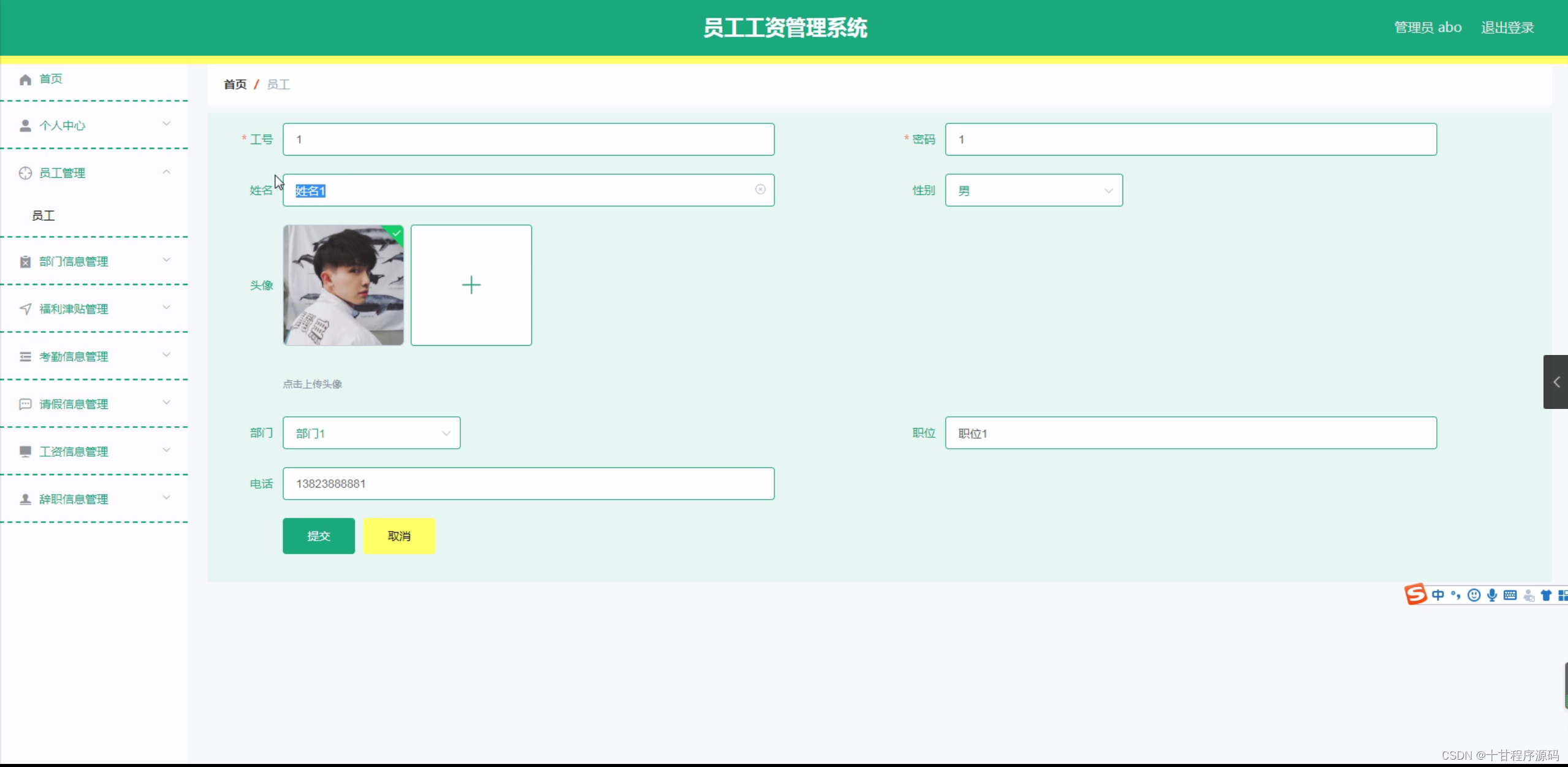Click the plus icon to upload another avatar
This screenshot has height=767, width=1568.
click(471, 284)
